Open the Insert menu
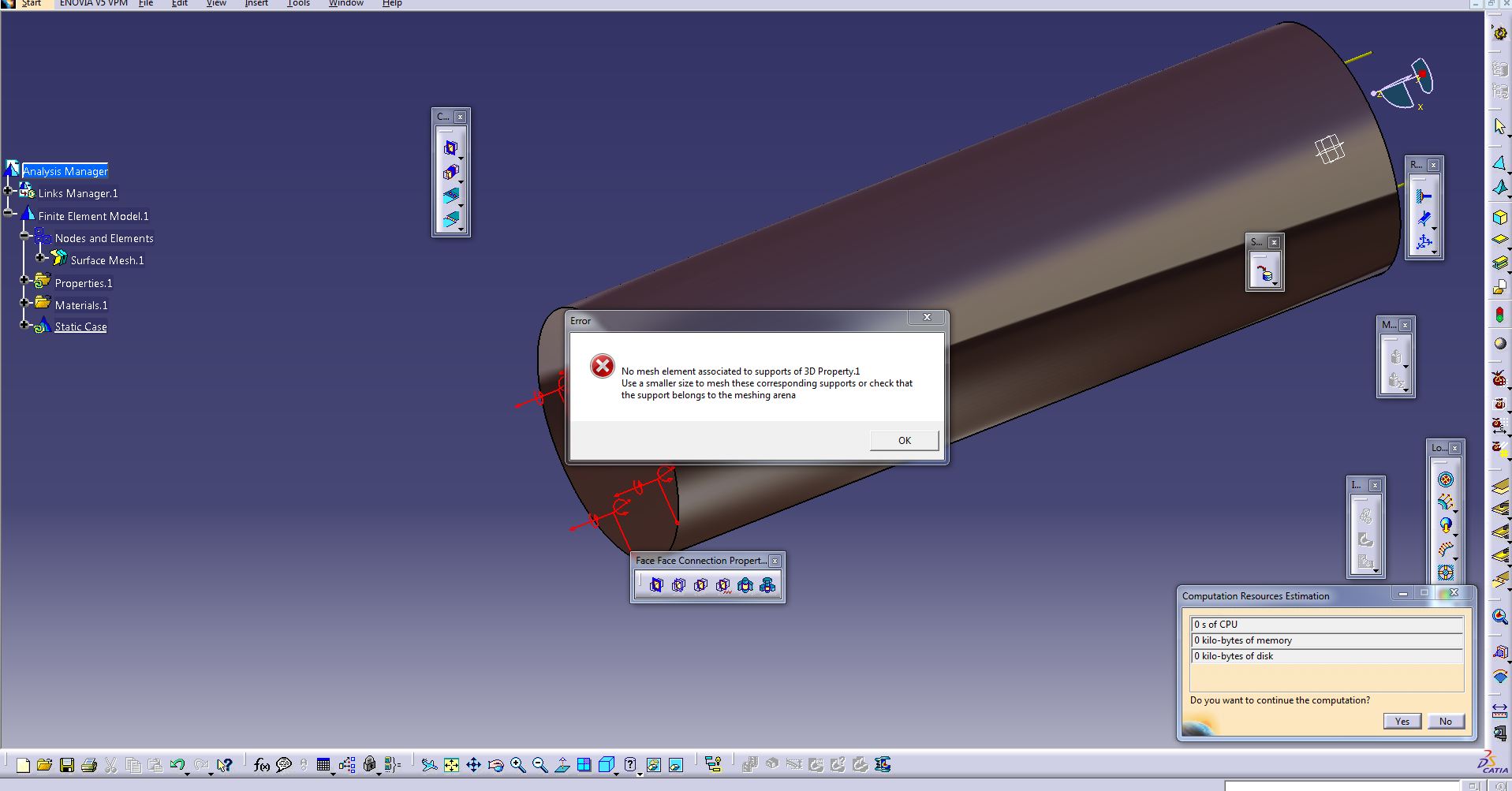 click(x=256, y=3)
